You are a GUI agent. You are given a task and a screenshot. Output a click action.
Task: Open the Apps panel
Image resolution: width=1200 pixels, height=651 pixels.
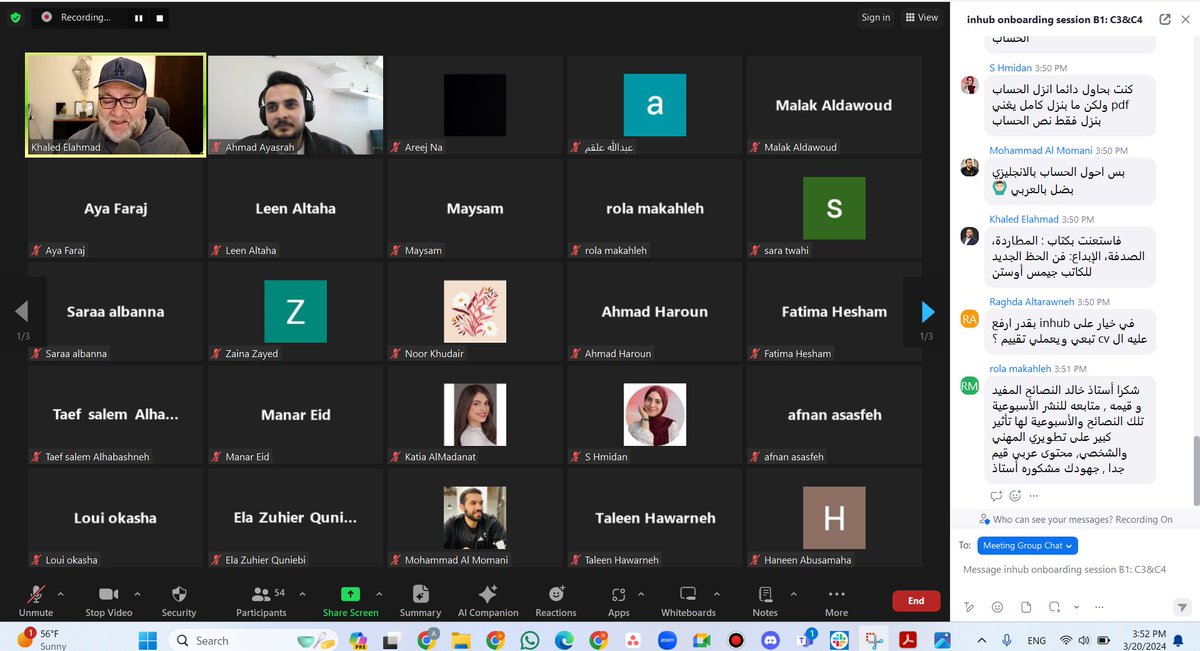pos(619,600)
